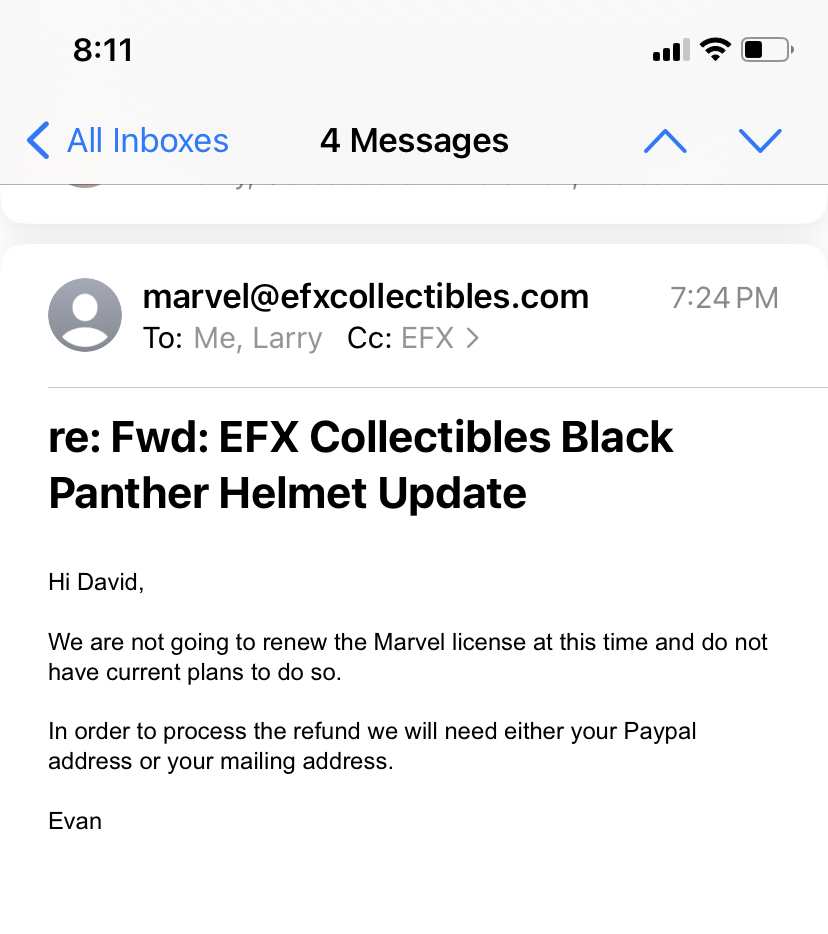828x934 pixels.
Task: Tap the Wi-Fi status icon
Action: (x=715, y=49)
